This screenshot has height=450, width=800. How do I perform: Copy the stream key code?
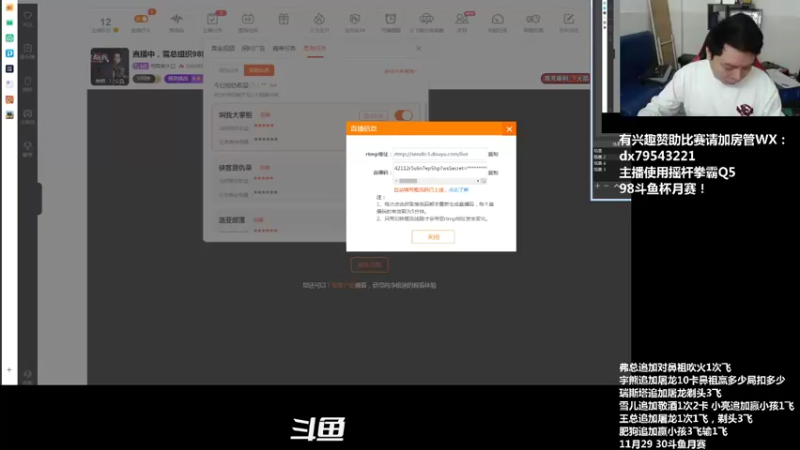(493, 173)
